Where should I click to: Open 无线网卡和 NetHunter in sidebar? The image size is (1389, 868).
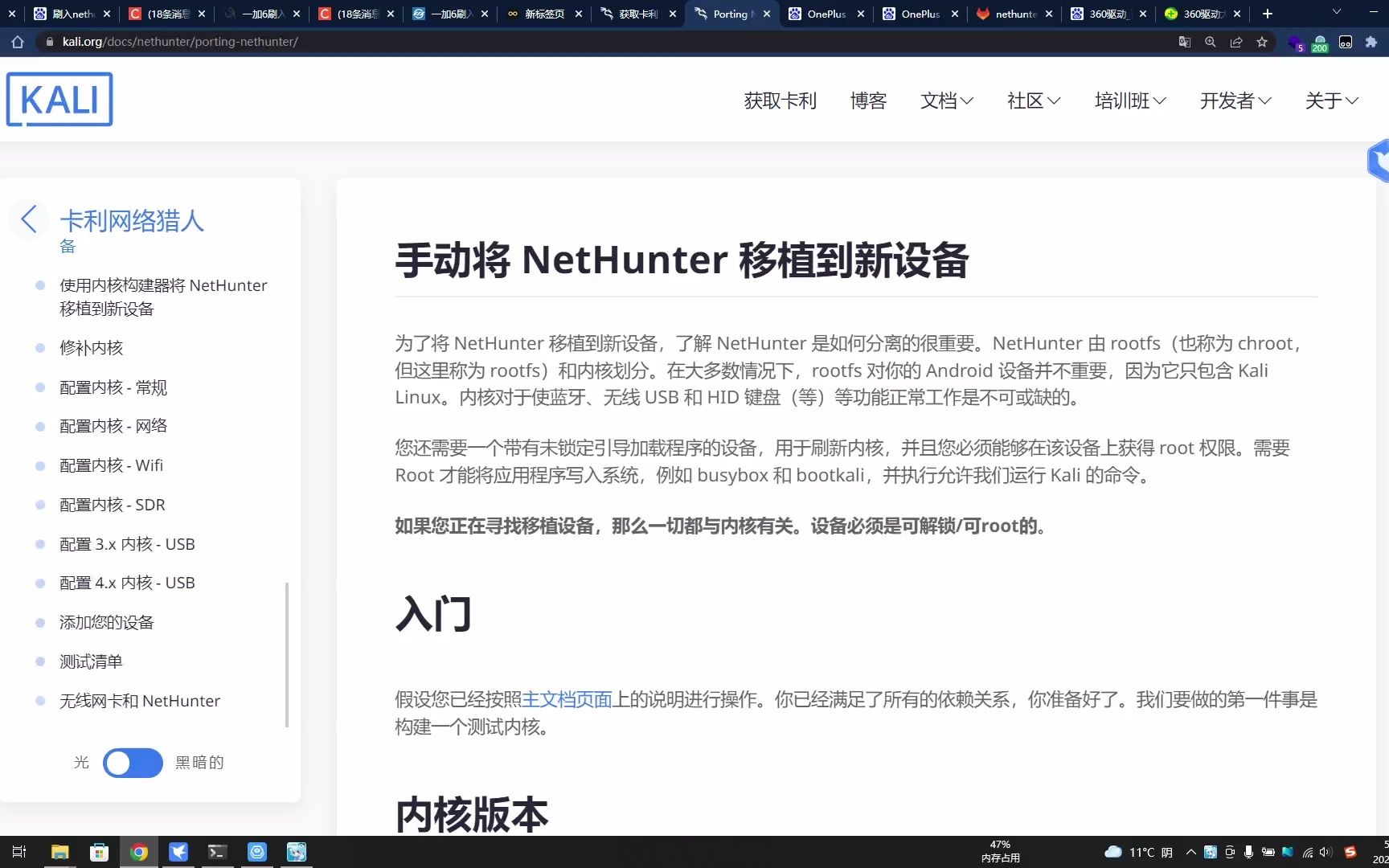pos(140,701)
